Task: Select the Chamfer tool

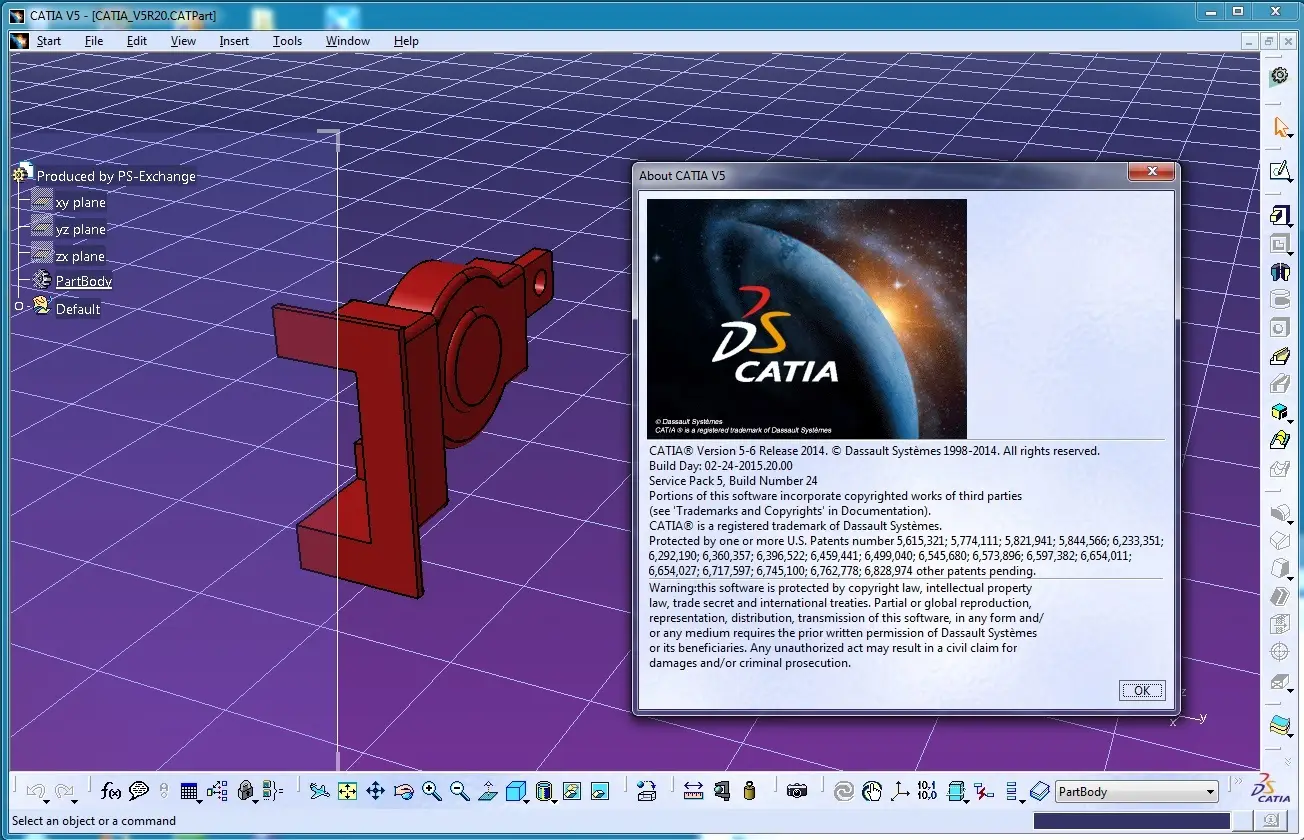Action: click(x=1279, y=541)
